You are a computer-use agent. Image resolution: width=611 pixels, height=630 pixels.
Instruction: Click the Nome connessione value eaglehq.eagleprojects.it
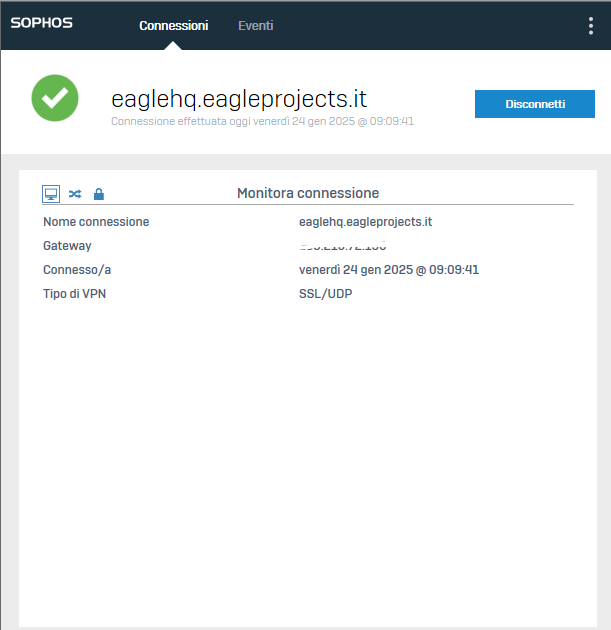point(365,222)
